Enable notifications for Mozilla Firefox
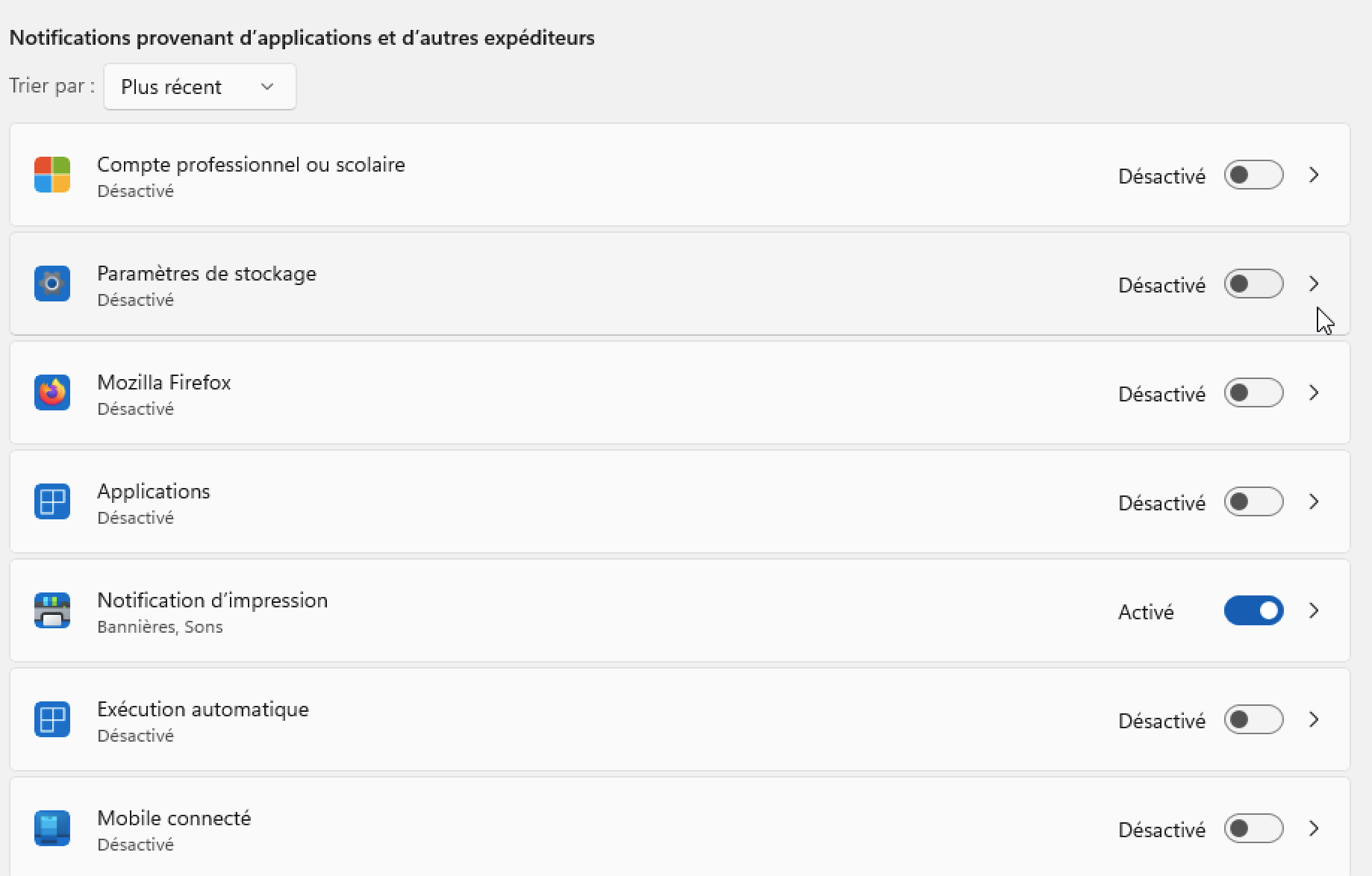 [x=1253, y=392]
